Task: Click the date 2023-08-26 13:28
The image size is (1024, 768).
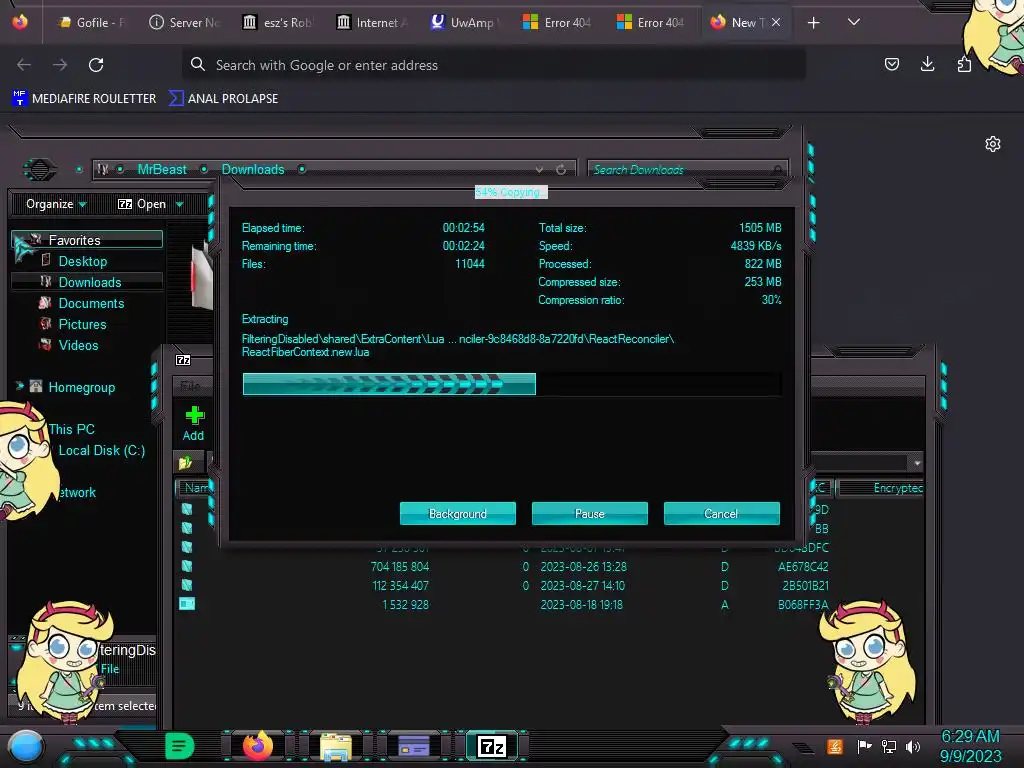Action: 583,566
